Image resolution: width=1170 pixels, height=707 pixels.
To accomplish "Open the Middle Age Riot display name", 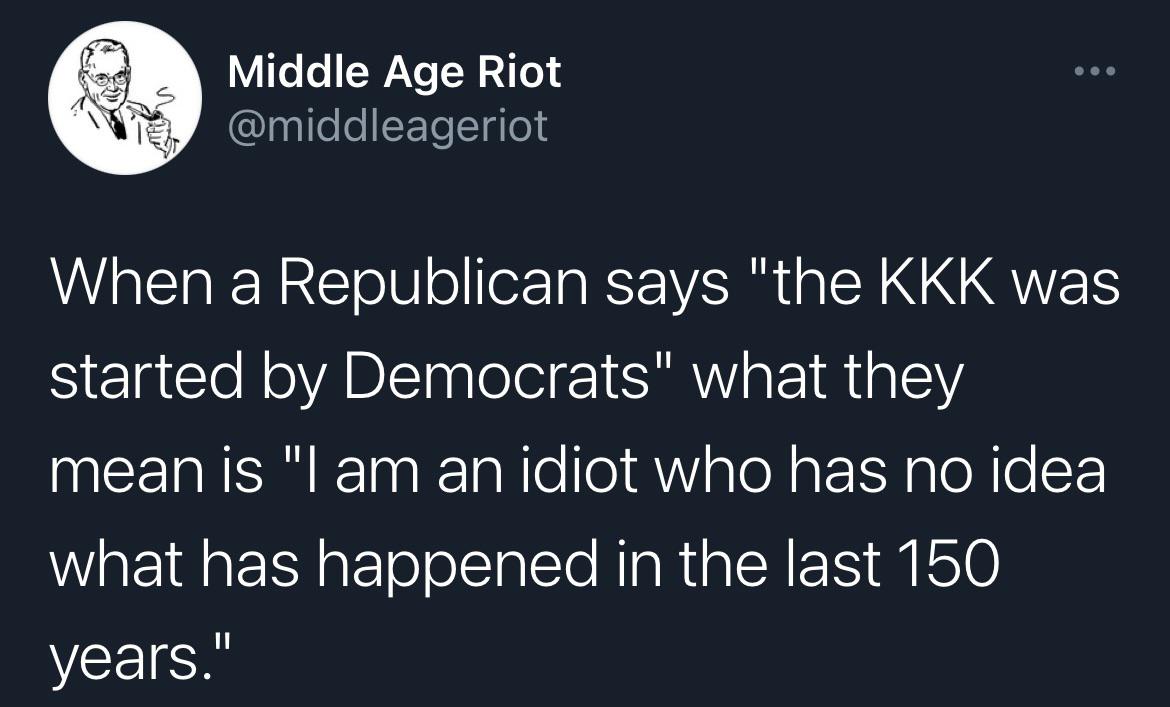I will (x=395, y=72).
